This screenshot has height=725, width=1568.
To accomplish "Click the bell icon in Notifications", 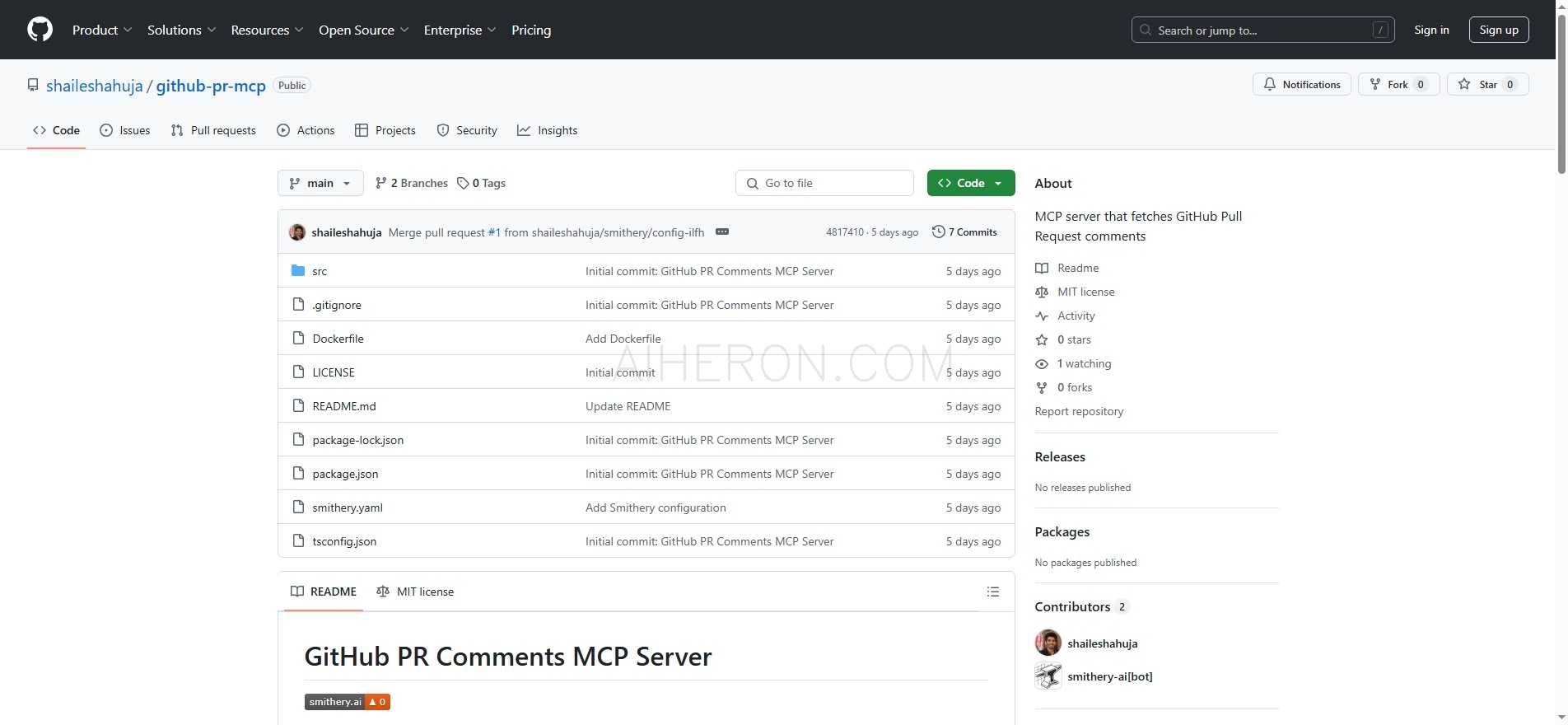I will (x=1270, y=84).
